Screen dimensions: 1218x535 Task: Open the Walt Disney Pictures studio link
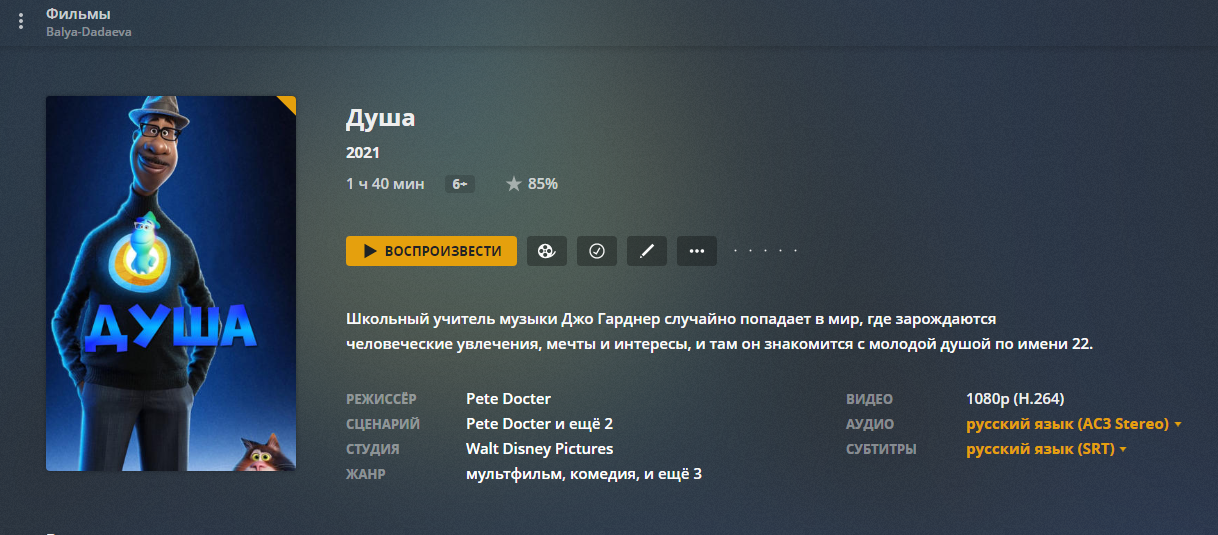(x=539, y=449)
